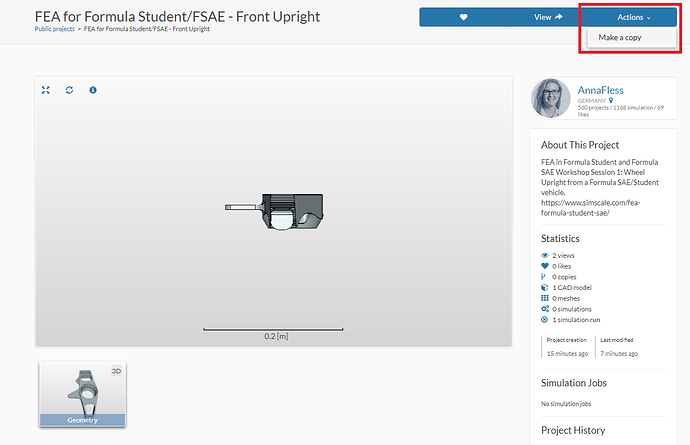Select the Geometry 3D thumbnail
Screen dimensions: 690x445
point(83,394)
